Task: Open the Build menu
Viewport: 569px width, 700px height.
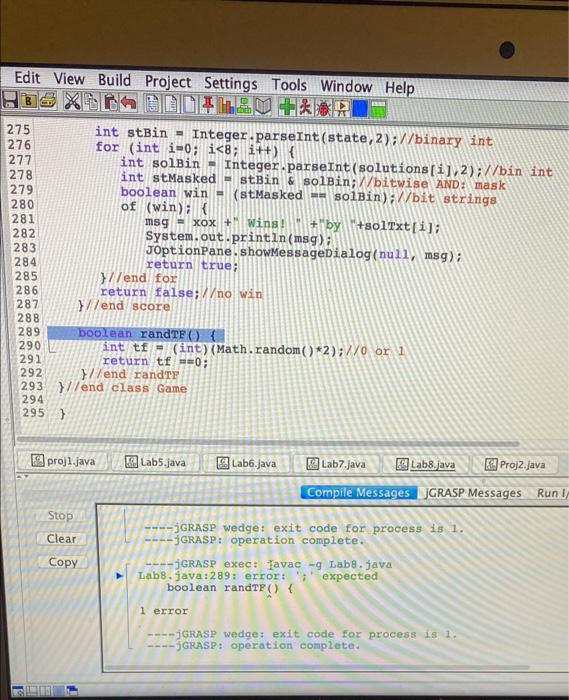Action: pos(114,80)
